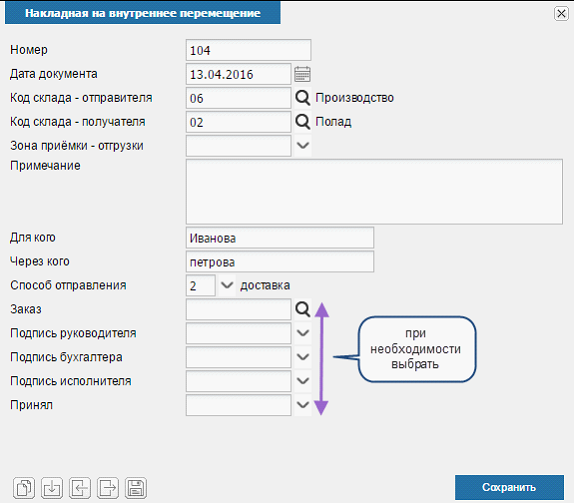This screenshot has height=503, width=574.
Task: Click into the Примечание text area
Action: (x=374, y=191)
